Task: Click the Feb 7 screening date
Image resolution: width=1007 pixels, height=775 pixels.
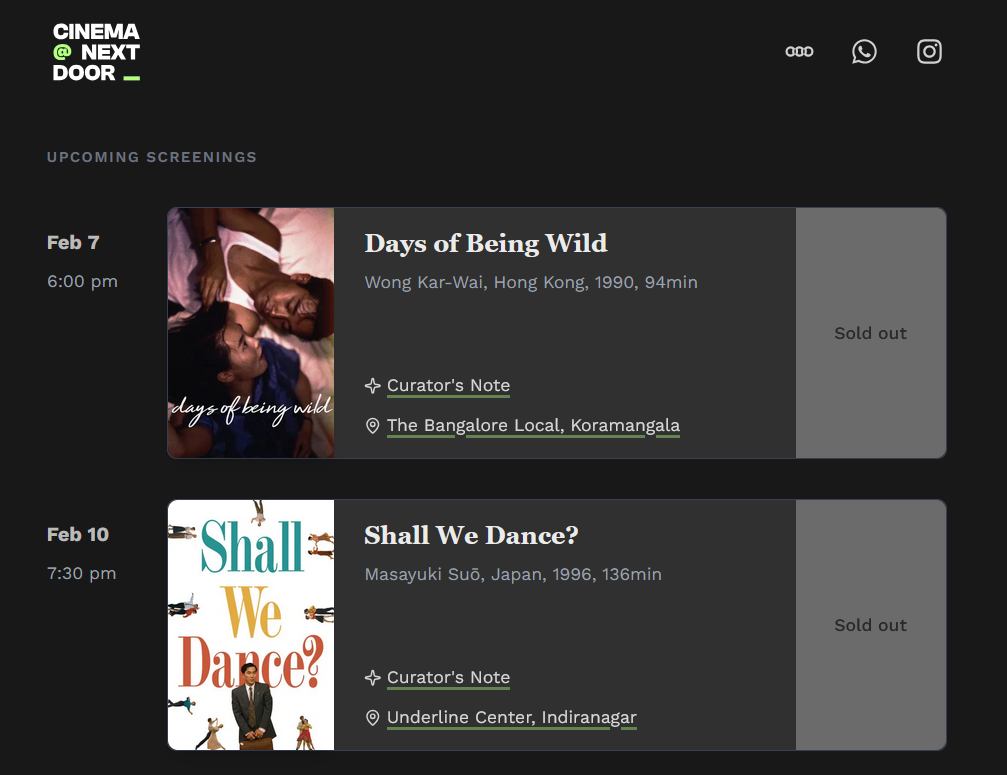Action: tap(73, 243)
